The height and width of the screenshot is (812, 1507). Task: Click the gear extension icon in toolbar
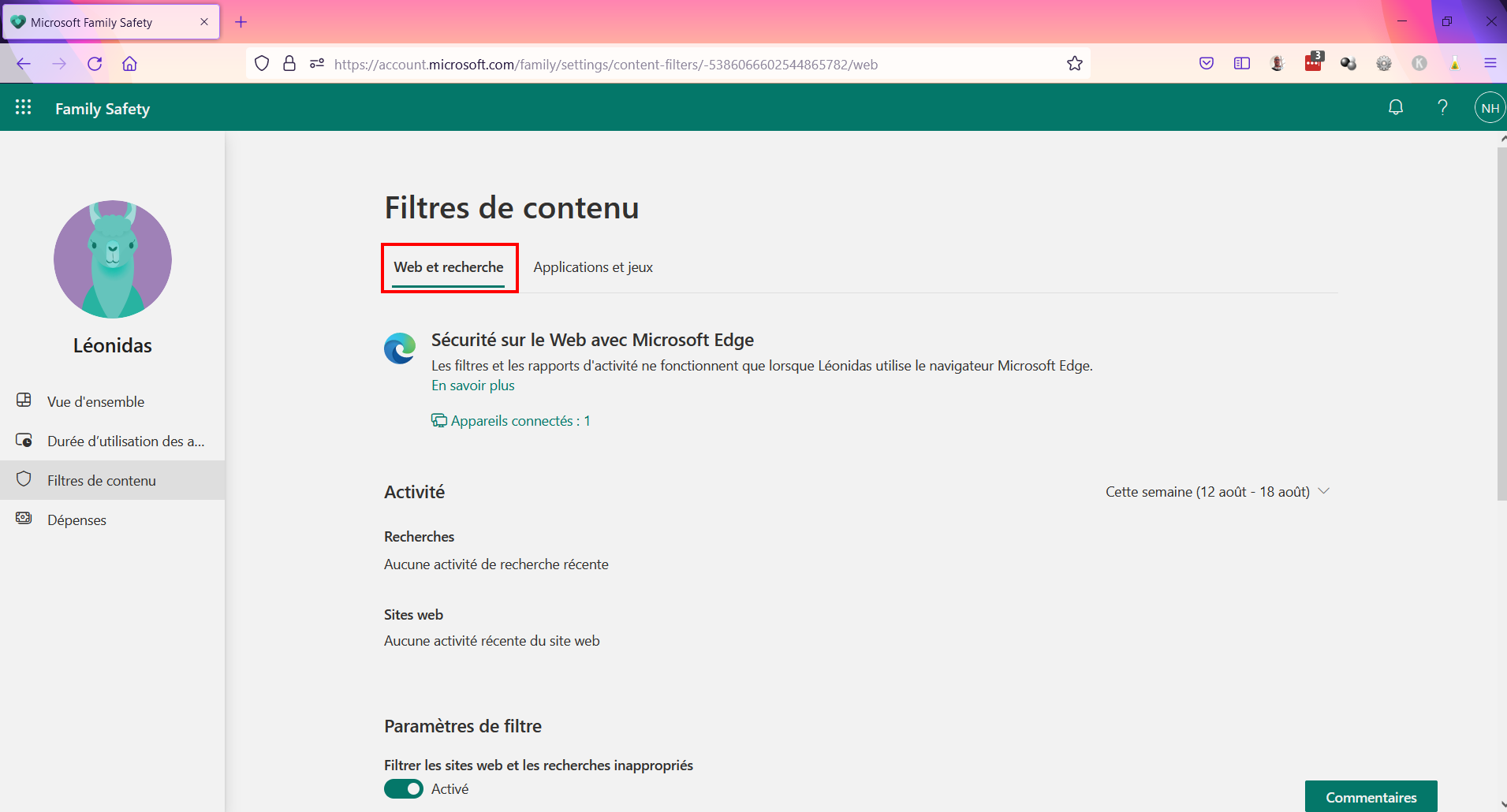point(1384,64)
